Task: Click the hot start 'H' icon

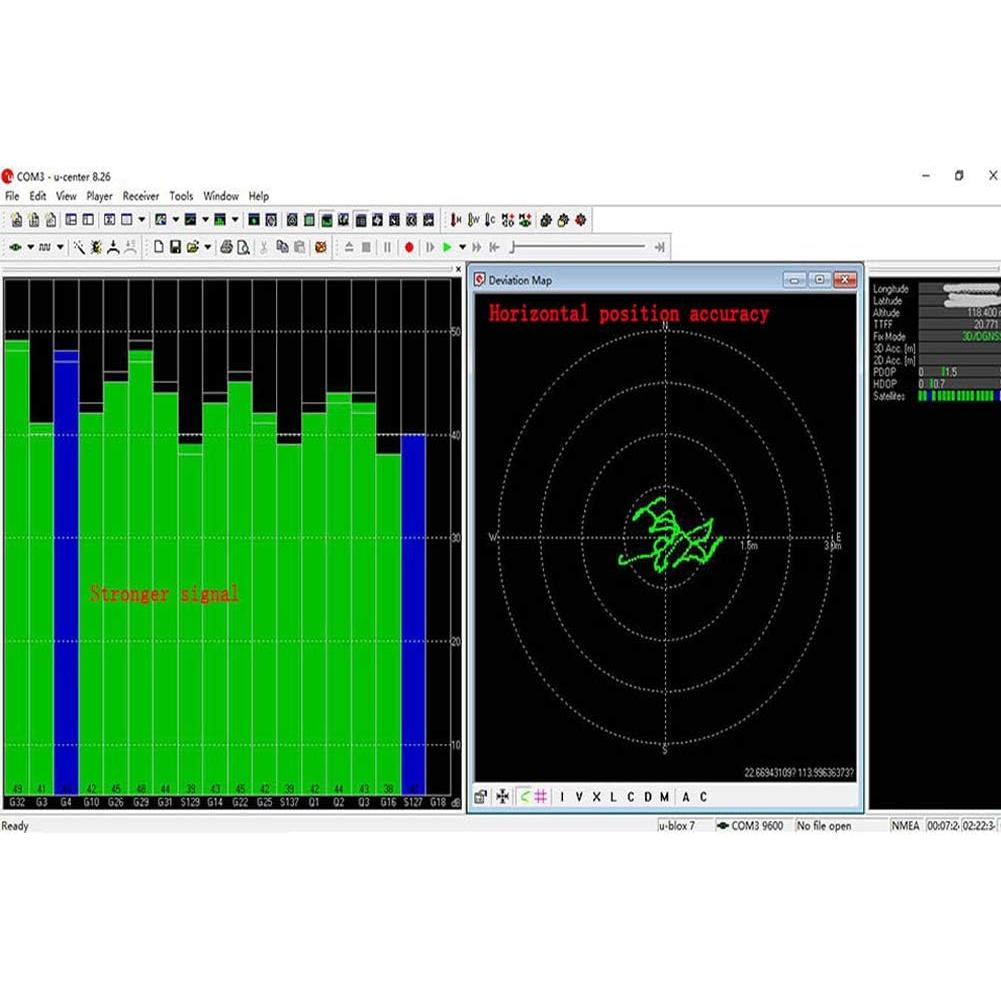Action: point(457,220)
